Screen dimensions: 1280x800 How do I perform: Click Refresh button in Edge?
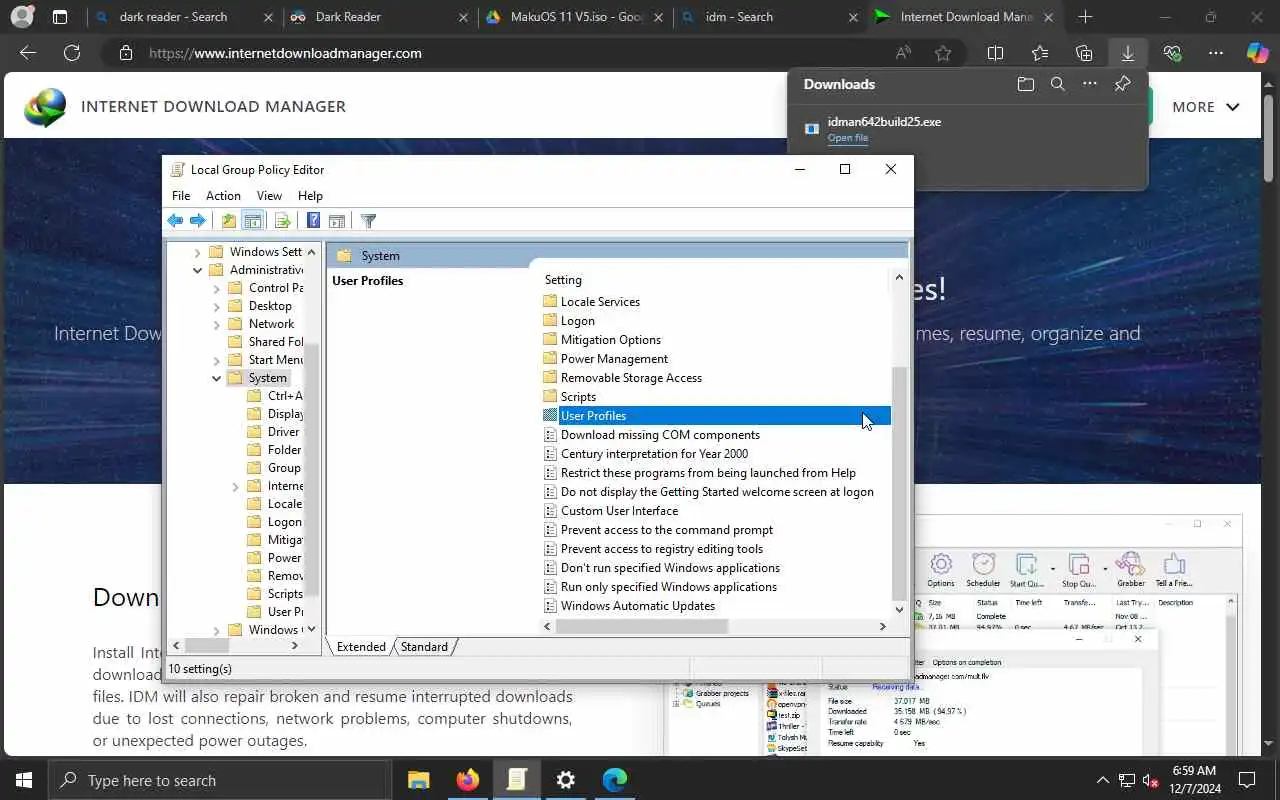[72, 53]
